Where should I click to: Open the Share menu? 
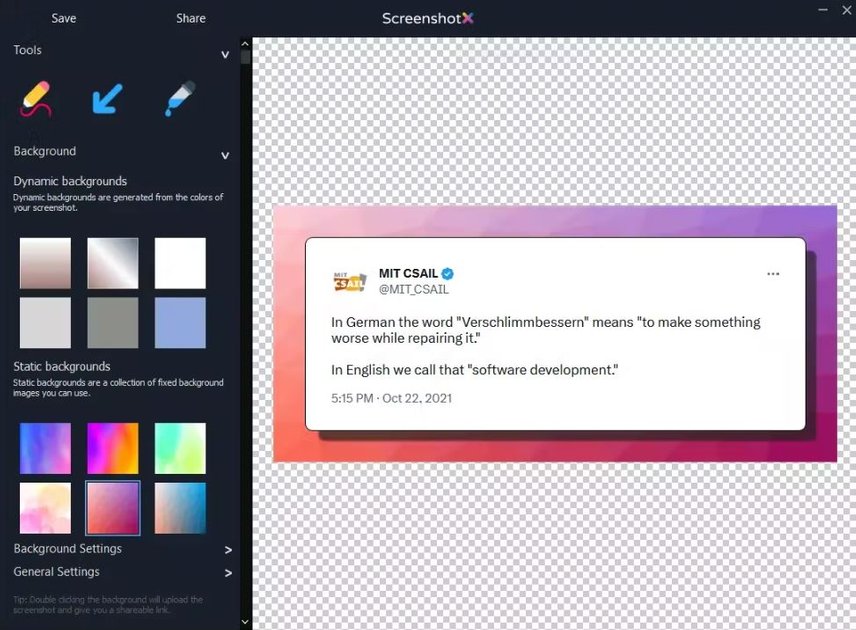(x=190, y=17)
